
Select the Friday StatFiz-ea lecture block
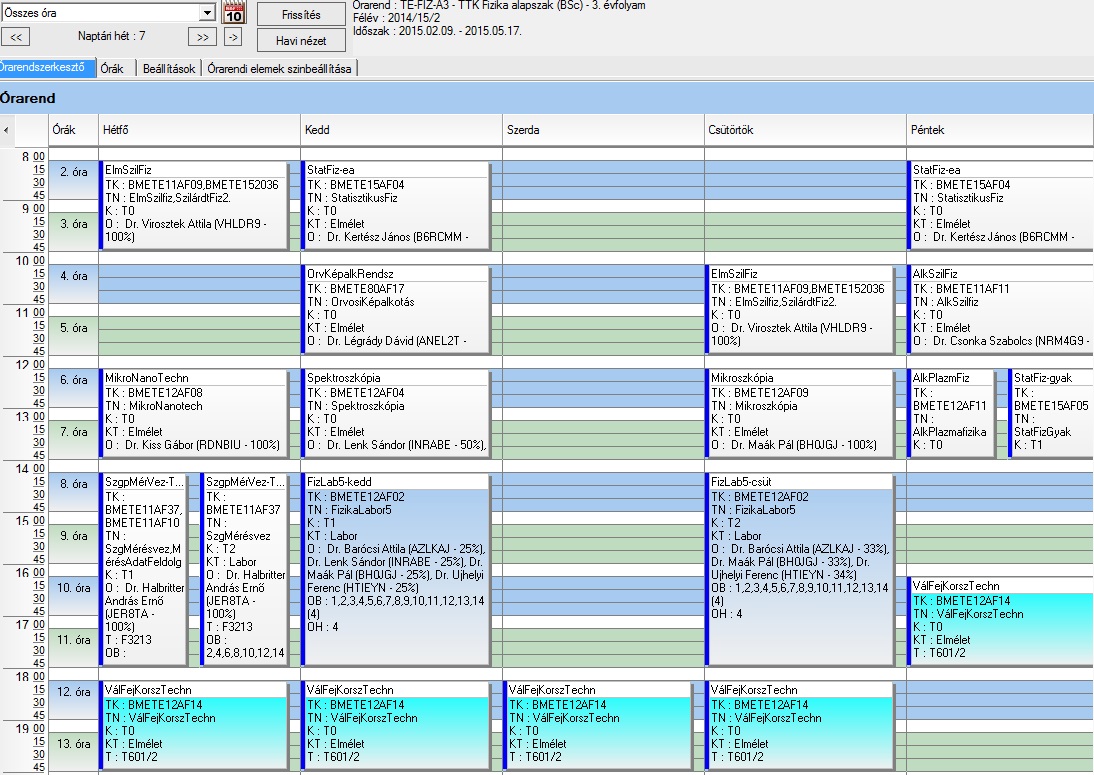pyautogui.click(x=1001, y=206)
